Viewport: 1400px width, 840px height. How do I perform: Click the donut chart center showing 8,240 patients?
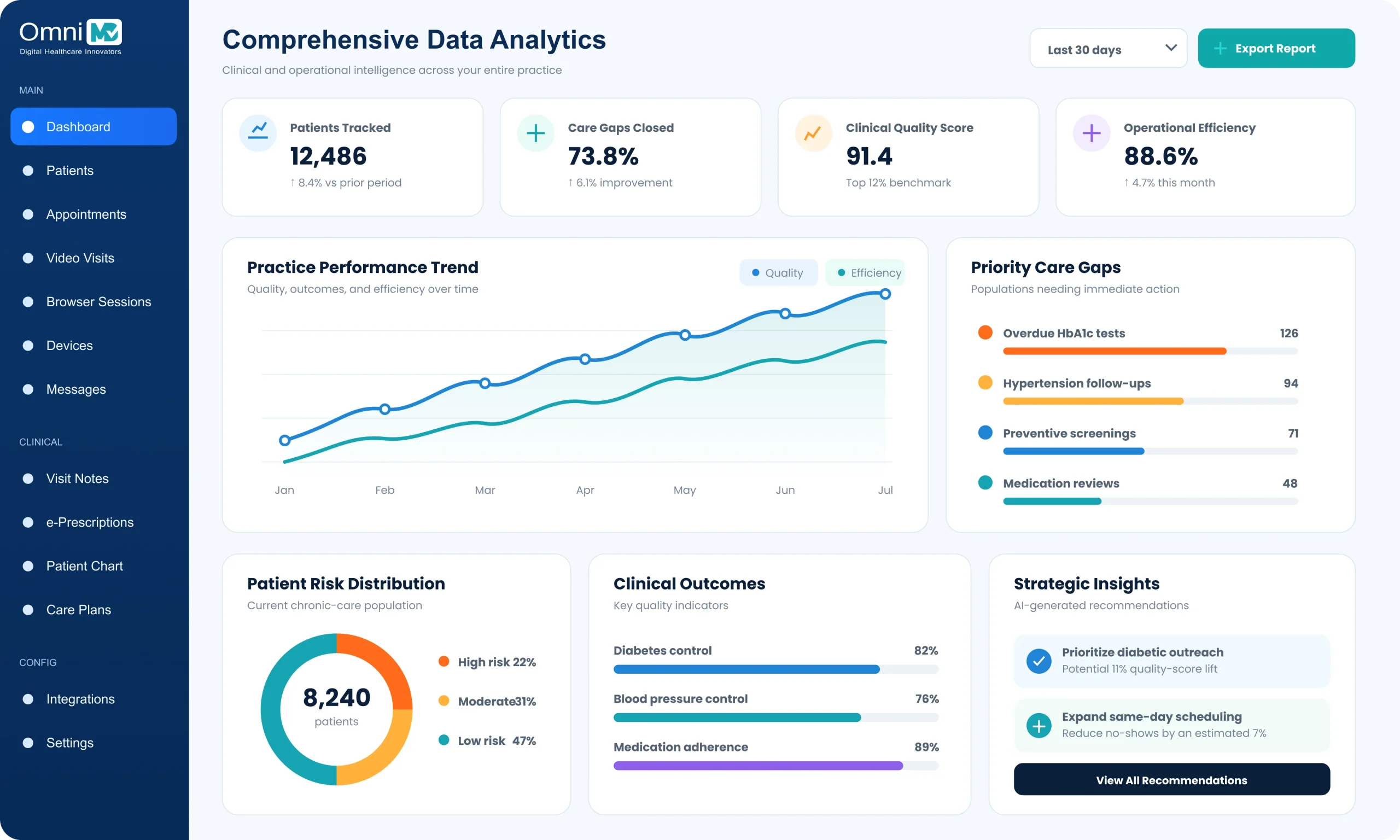337,707
